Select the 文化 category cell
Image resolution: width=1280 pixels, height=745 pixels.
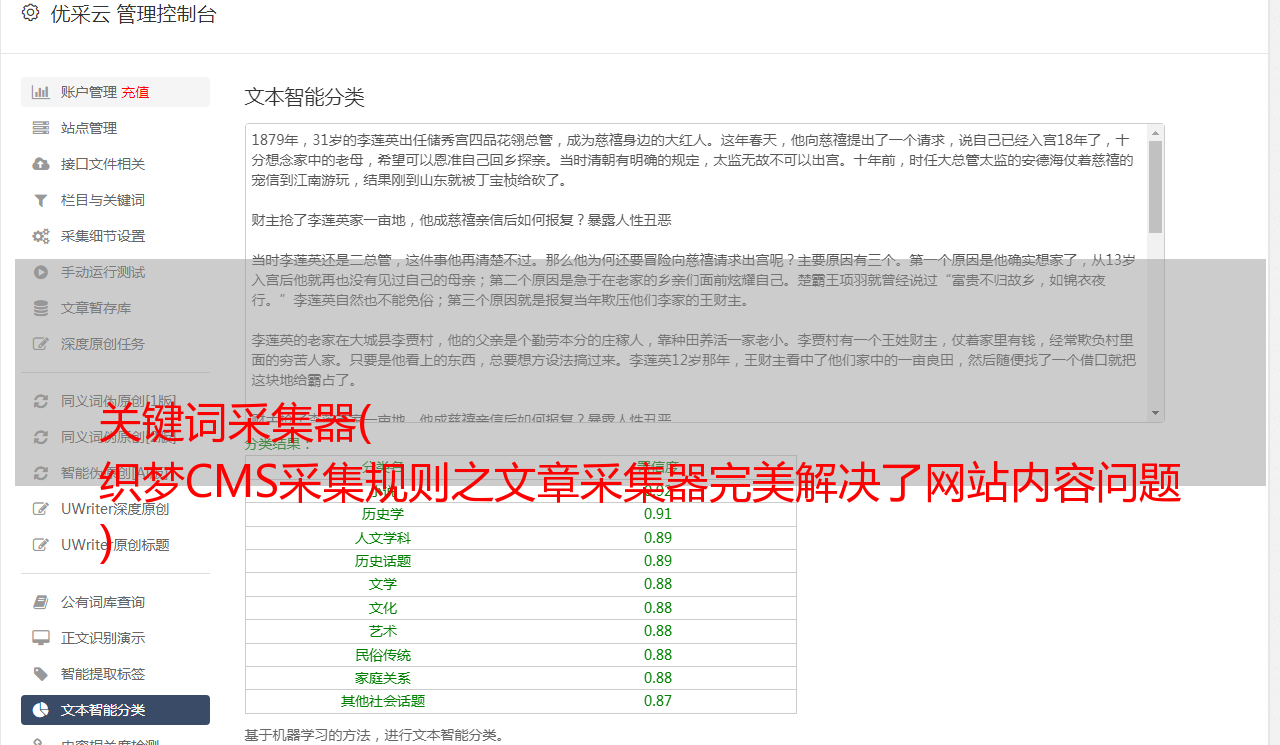(383, 608)
